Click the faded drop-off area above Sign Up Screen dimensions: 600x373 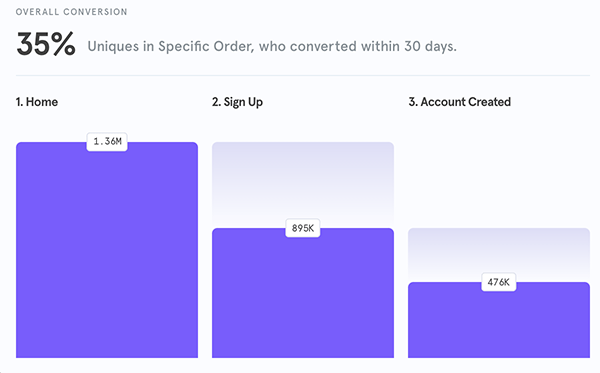pos(303,185)
